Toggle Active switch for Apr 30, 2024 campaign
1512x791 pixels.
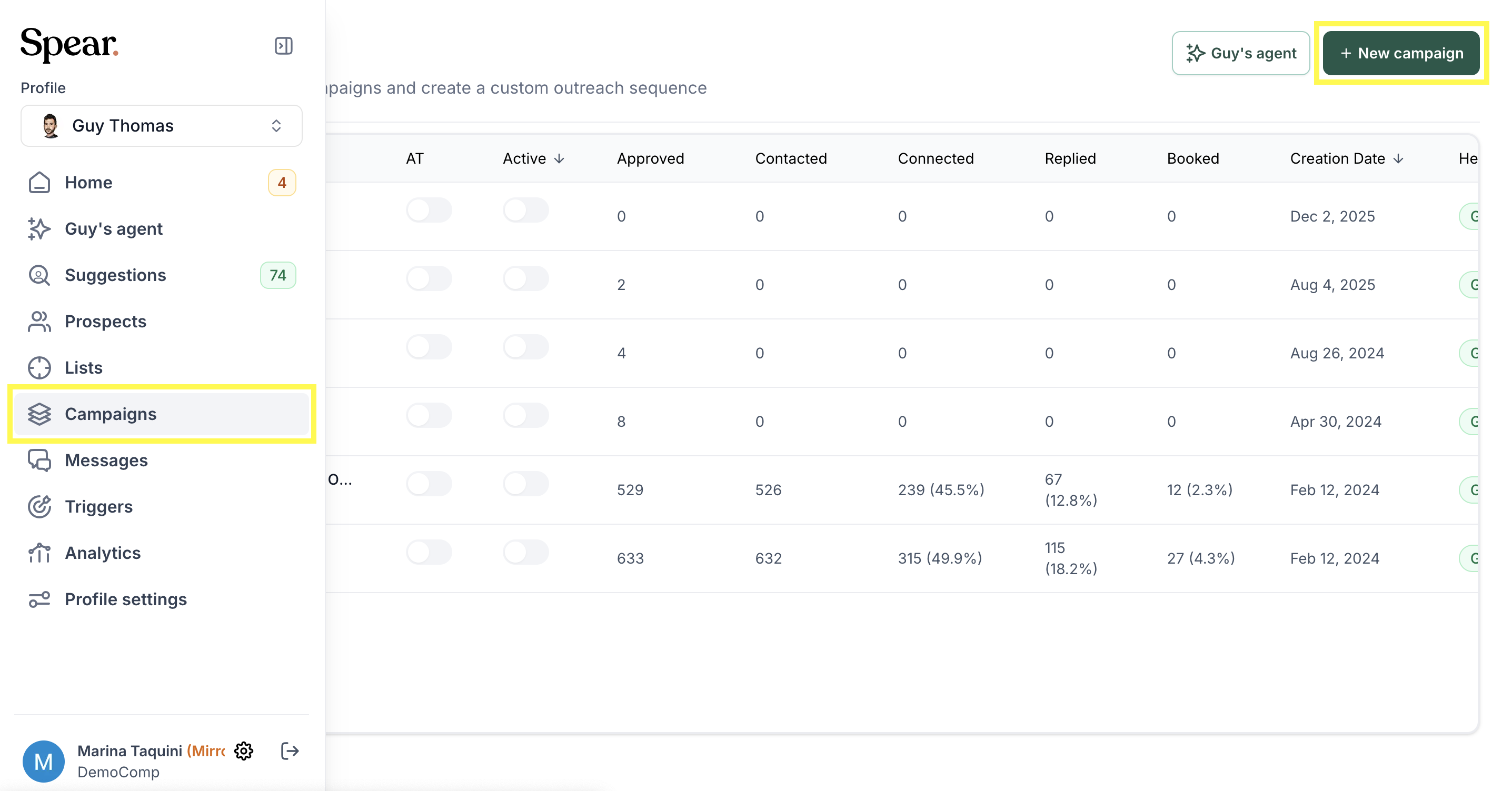coord(526,415)
